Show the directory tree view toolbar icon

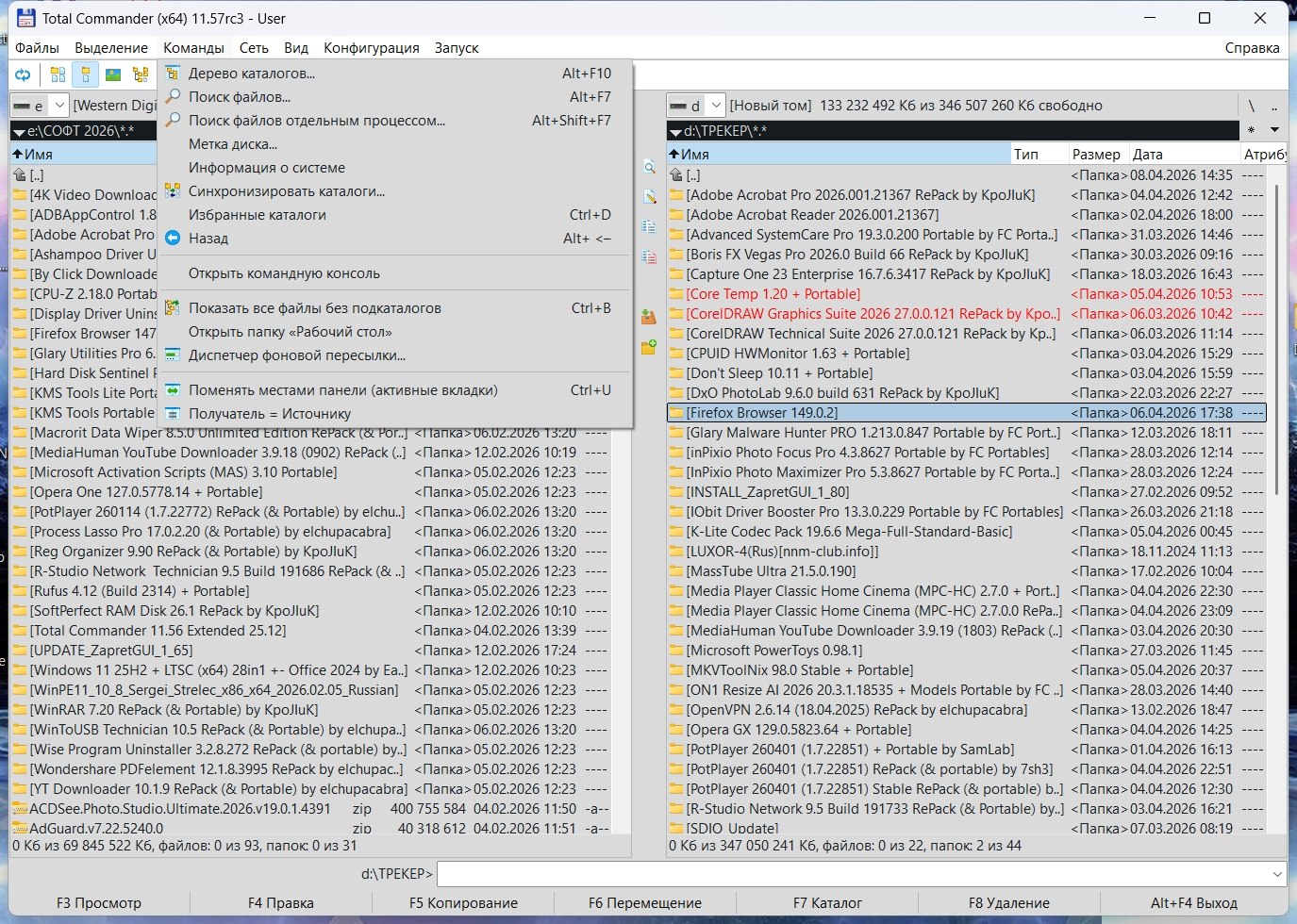coord(141,74)
